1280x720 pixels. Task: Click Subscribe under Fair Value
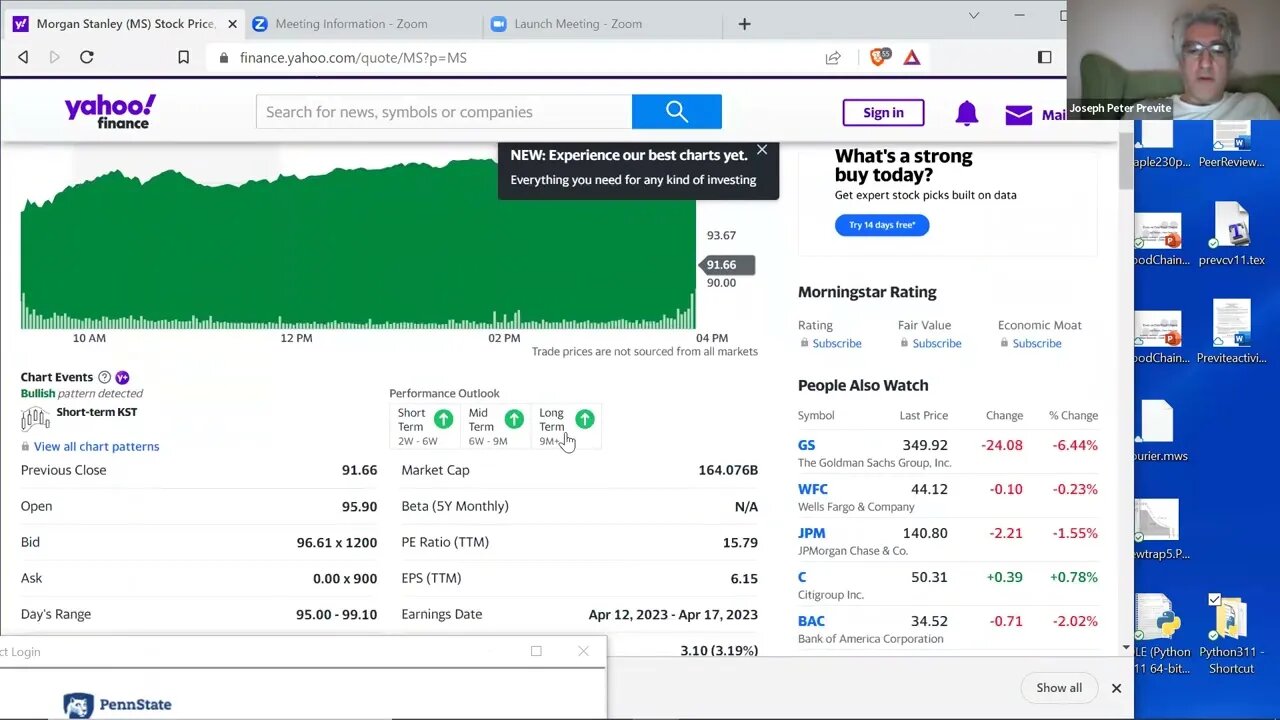tap(937, 343)
